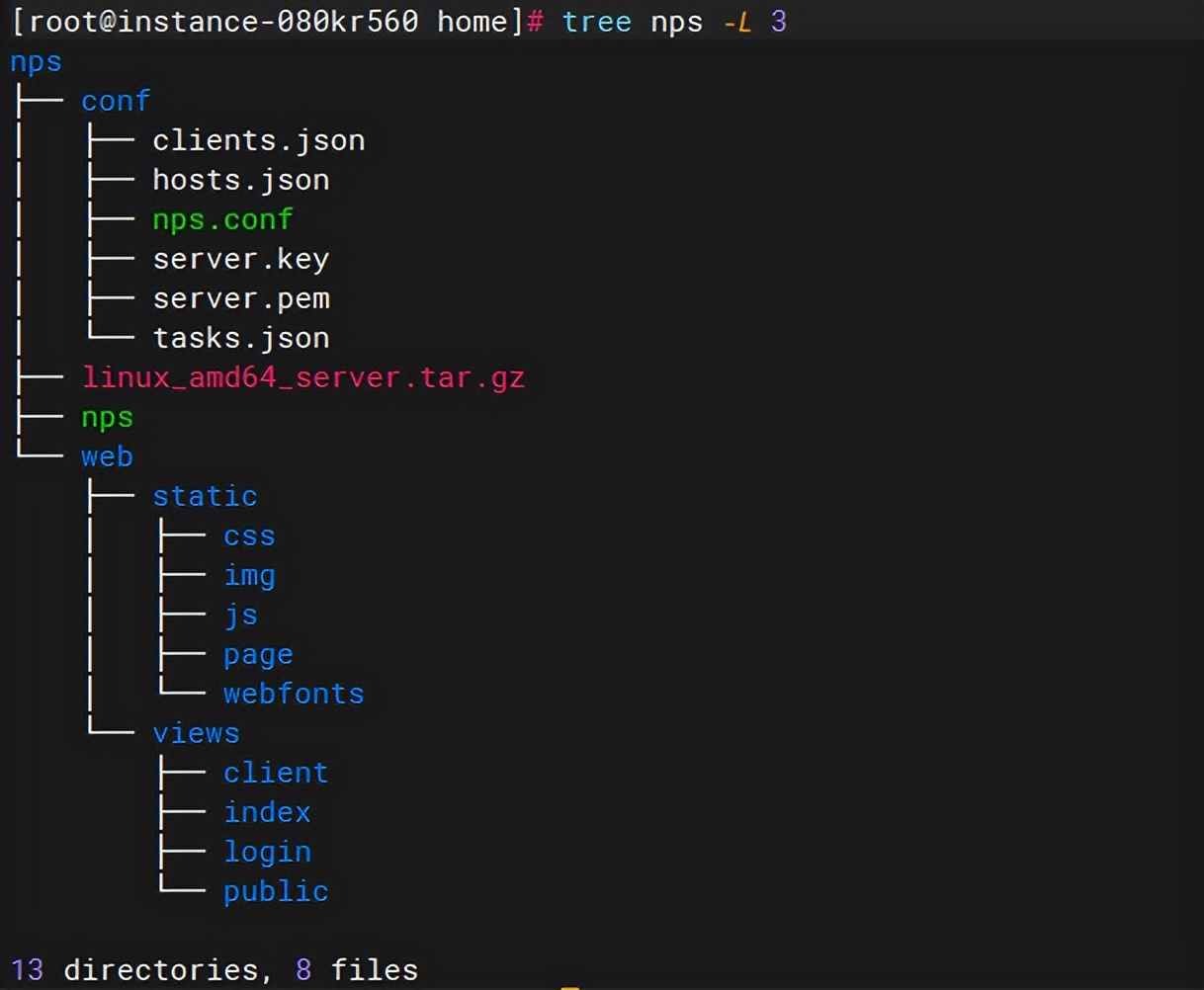Click the tasks.json file name
The width and height of the screenshot is (1204, 990).
pos(241,338)
